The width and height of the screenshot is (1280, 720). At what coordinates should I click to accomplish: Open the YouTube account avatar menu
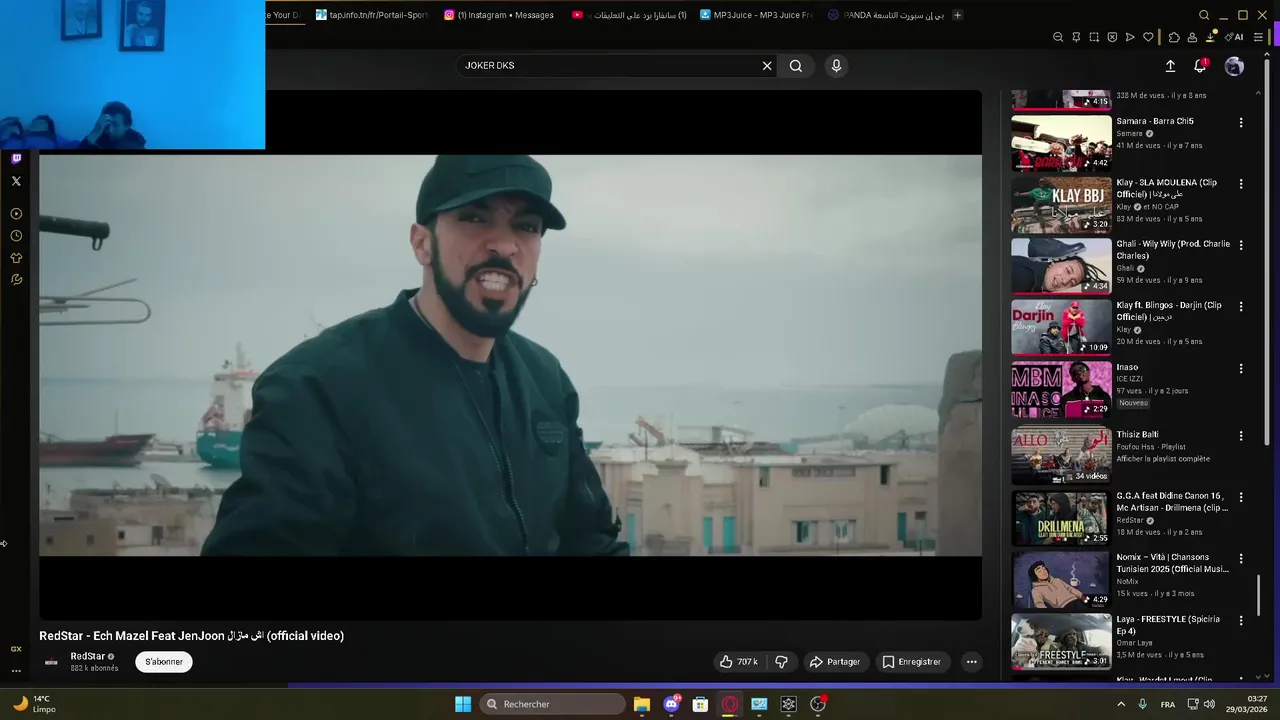click(1234, 66)
